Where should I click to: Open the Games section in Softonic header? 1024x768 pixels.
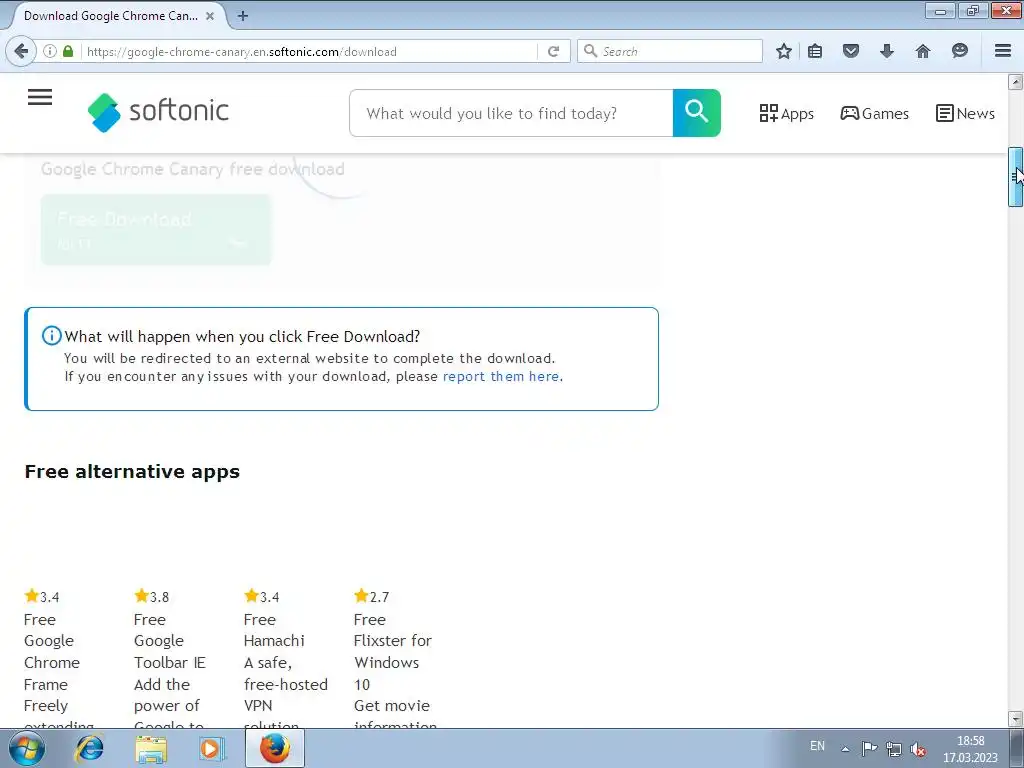point(874,114)
